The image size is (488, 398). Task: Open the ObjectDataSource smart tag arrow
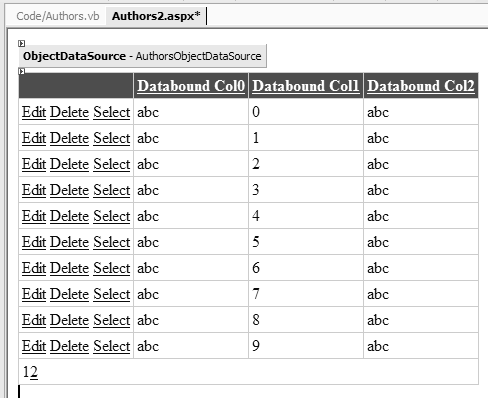pyautogui.click(x=21, y=43)
